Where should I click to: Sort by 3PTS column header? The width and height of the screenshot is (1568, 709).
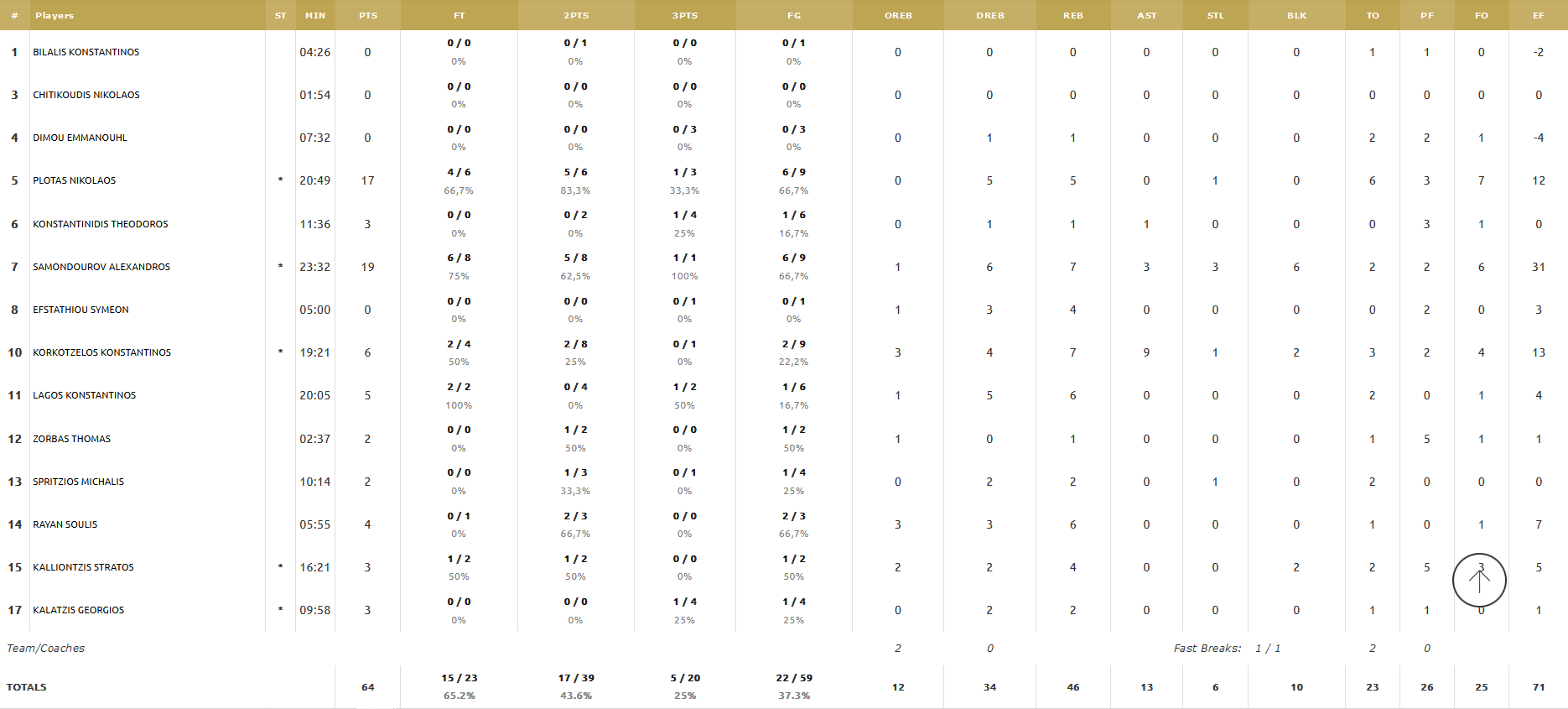click(x=685, y=15)
